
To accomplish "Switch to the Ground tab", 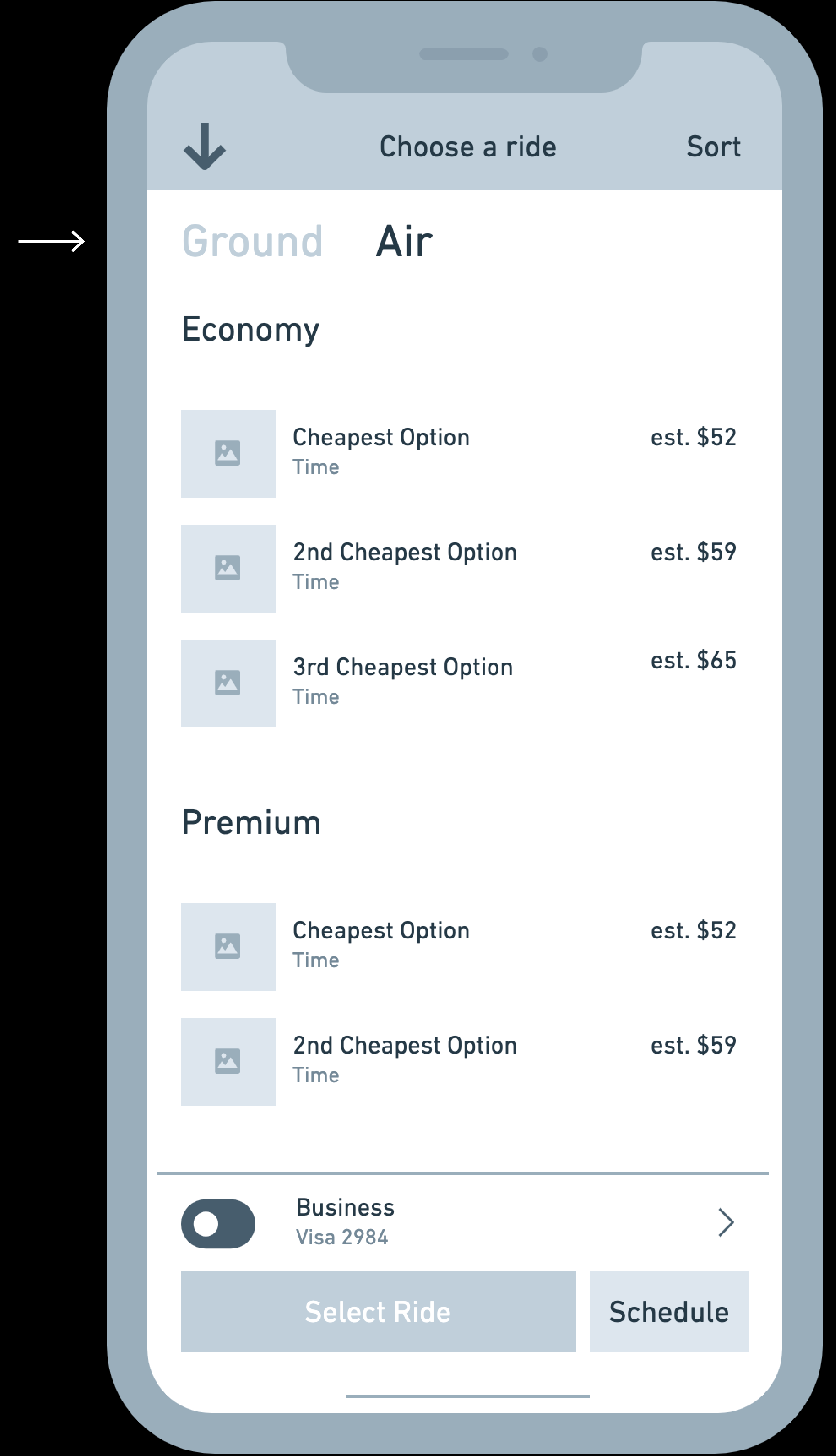I will 253,241.
